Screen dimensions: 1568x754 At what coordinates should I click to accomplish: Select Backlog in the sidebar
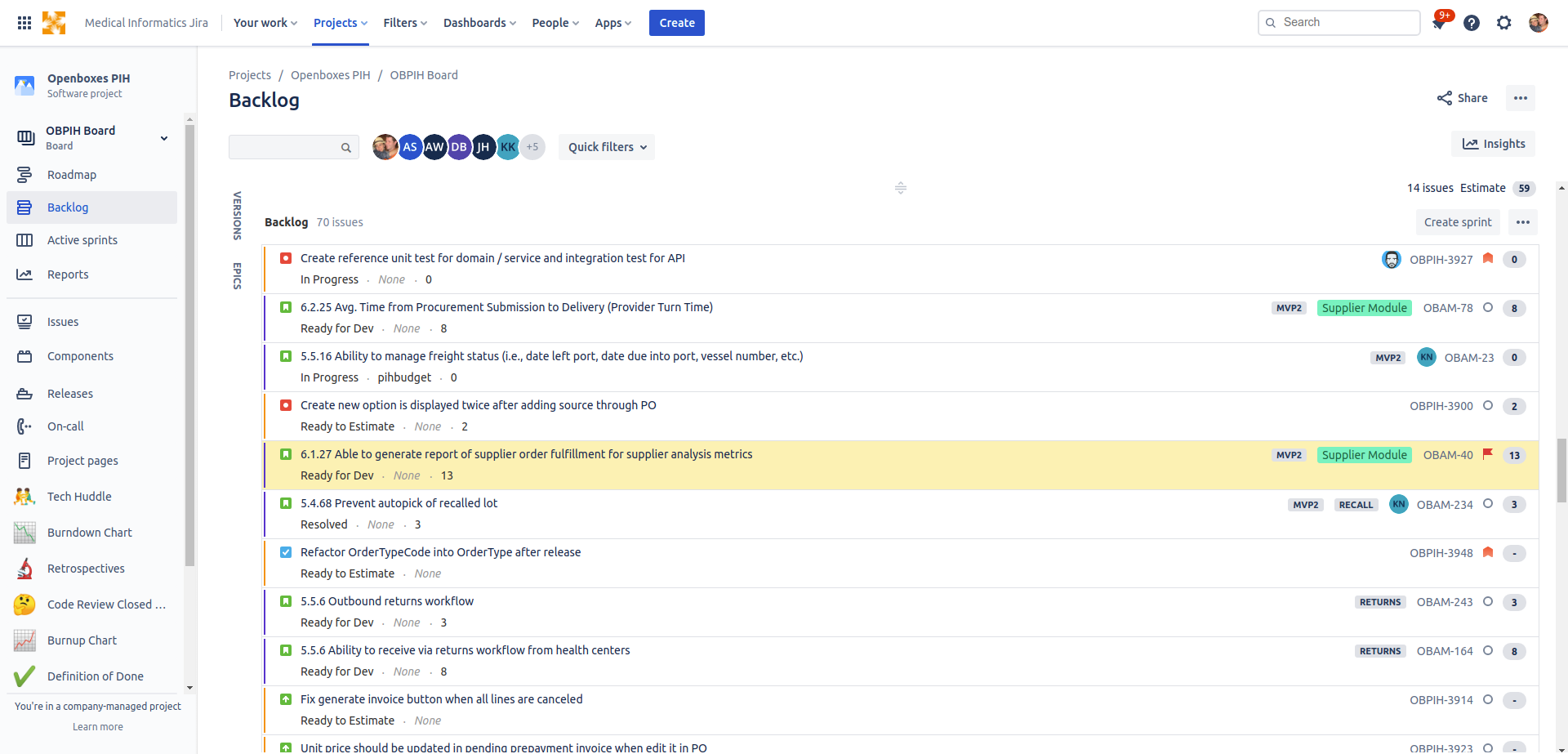click(x=91, y=207)
